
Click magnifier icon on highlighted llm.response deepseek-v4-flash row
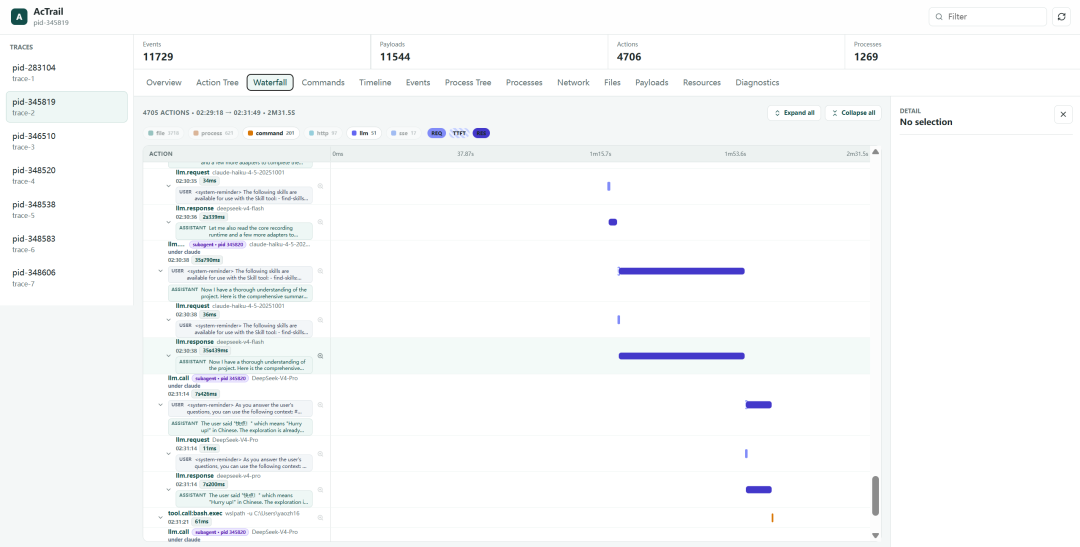click(320, 356)
